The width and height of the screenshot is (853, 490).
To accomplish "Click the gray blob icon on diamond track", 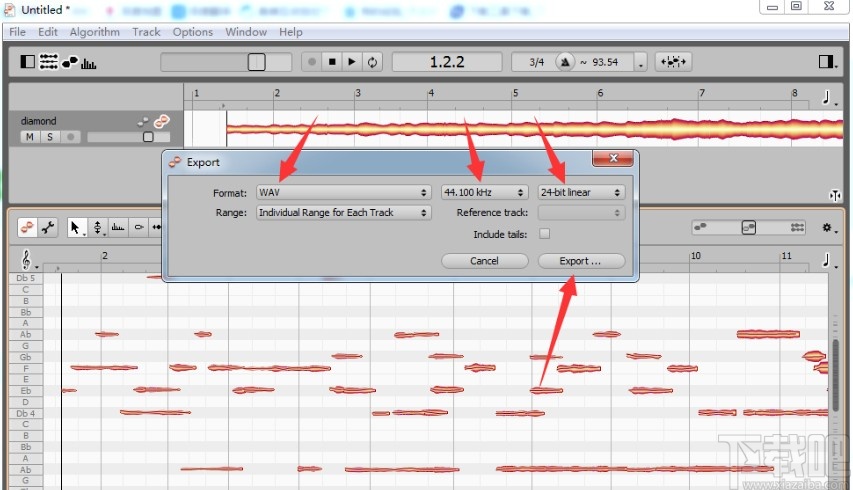I will click(x=143, y=121).
